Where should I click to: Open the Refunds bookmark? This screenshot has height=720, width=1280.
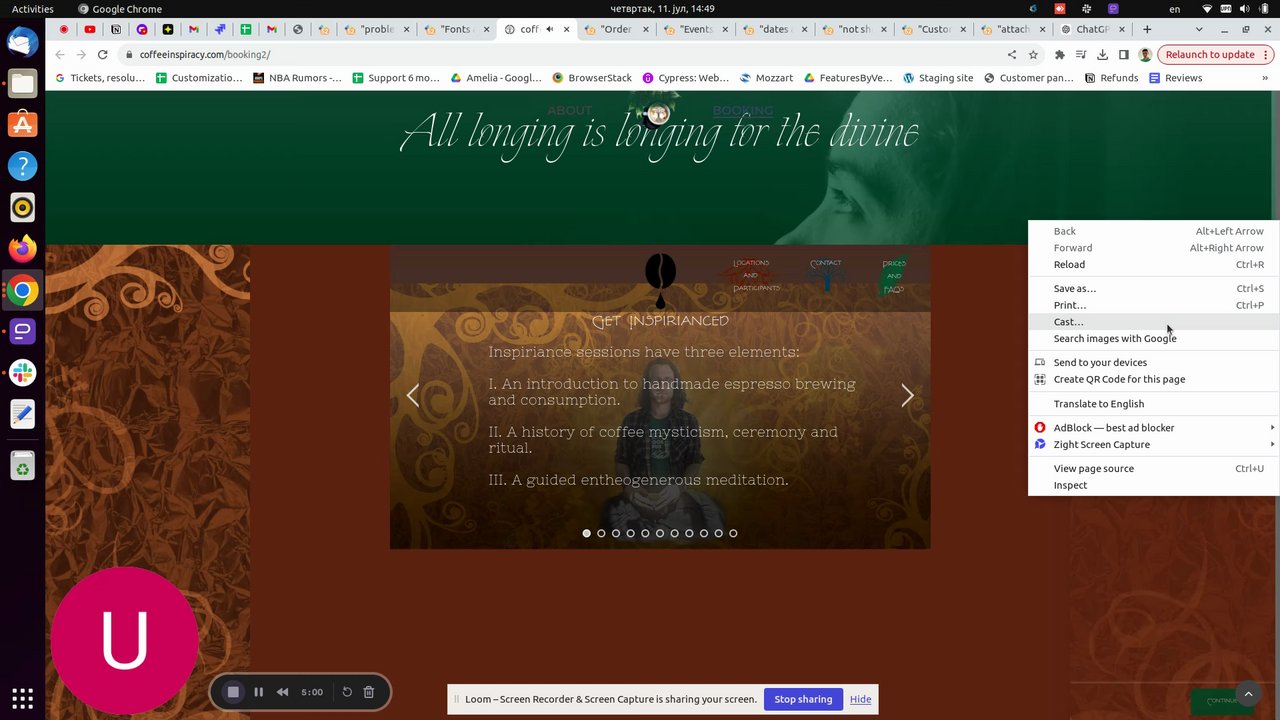(1111, 78)
